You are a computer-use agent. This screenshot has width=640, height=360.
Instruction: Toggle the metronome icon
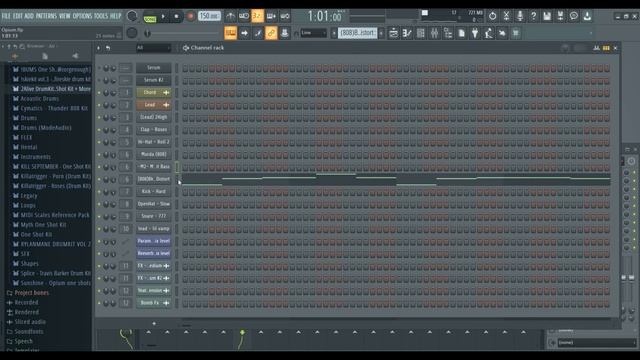(x=231, y=16)
